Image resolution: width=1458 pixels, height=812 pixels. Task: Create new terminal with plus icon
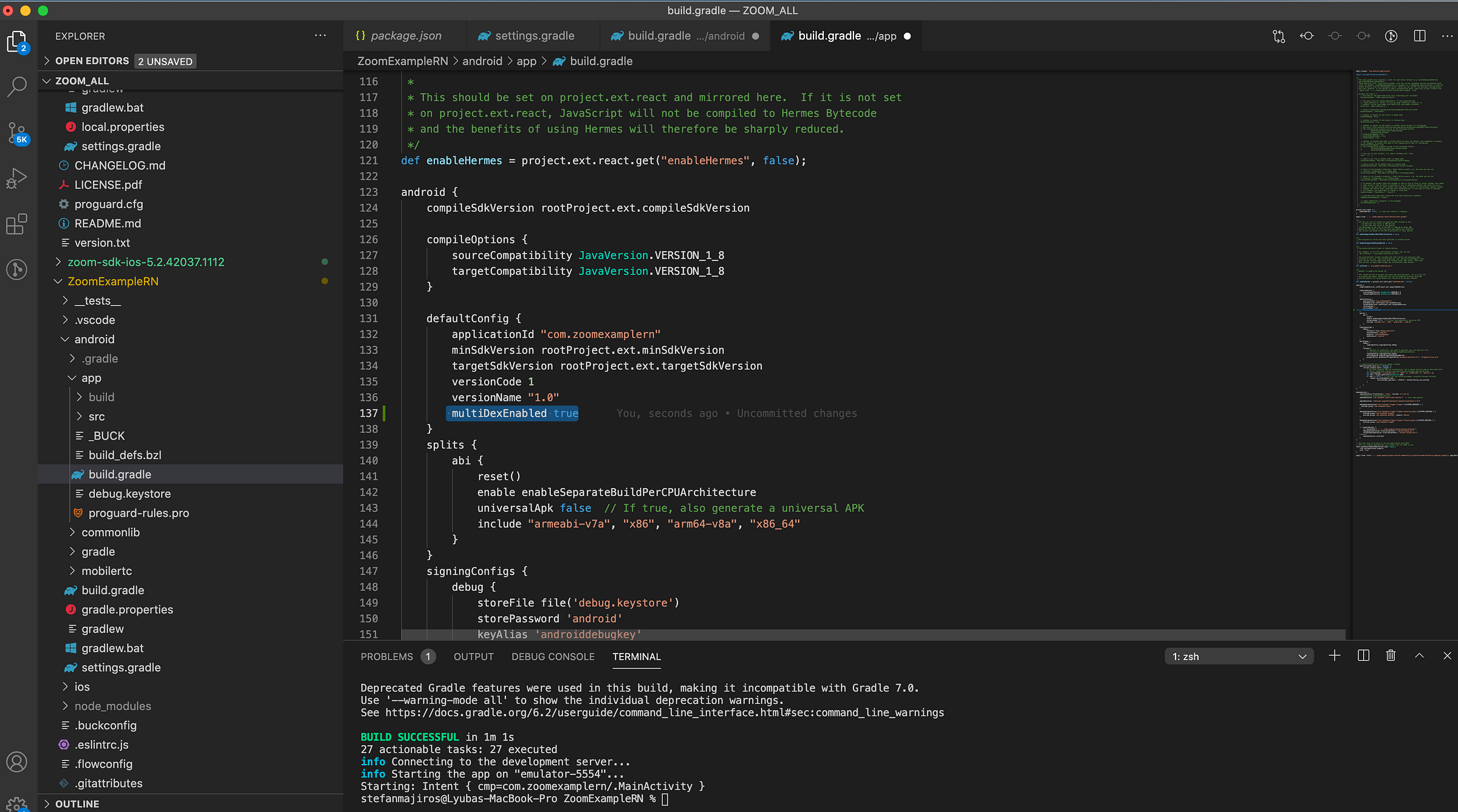[x=1334, y=656]
